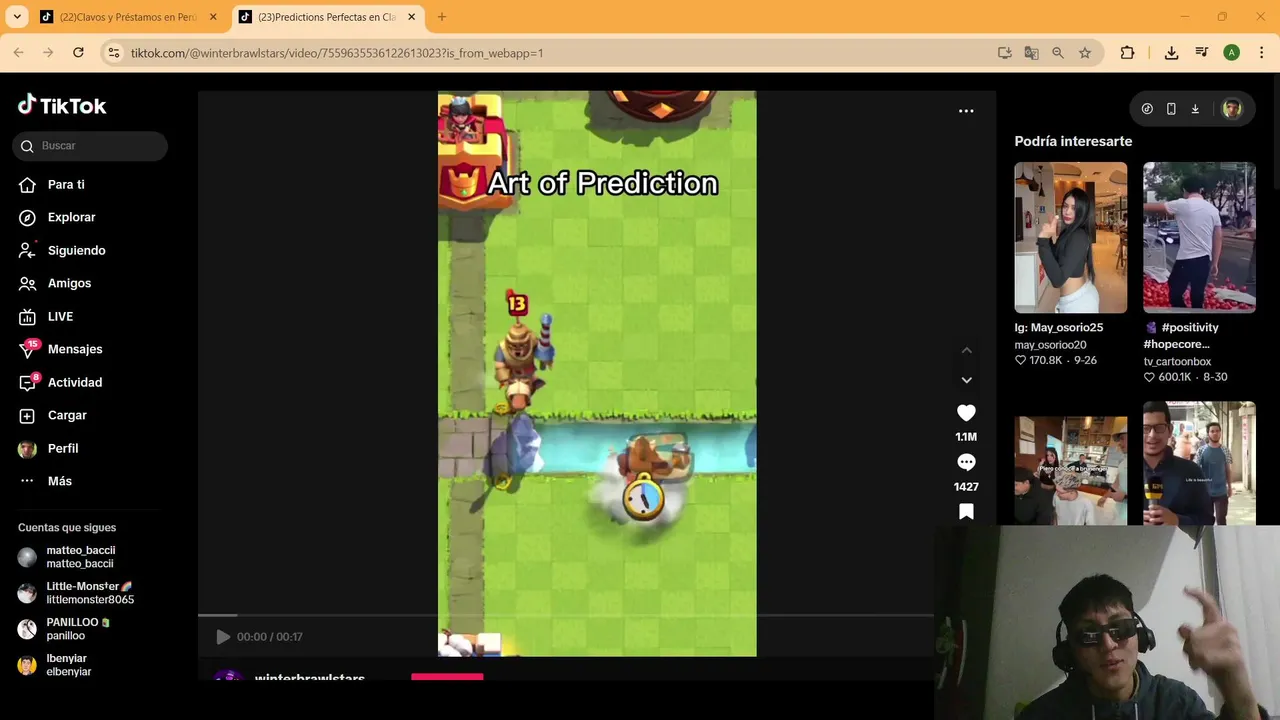This screenshot has width=1280, height=720.
Task: Open the Actividad notifications
Action: pyautogui.click(x=75, y=382)
